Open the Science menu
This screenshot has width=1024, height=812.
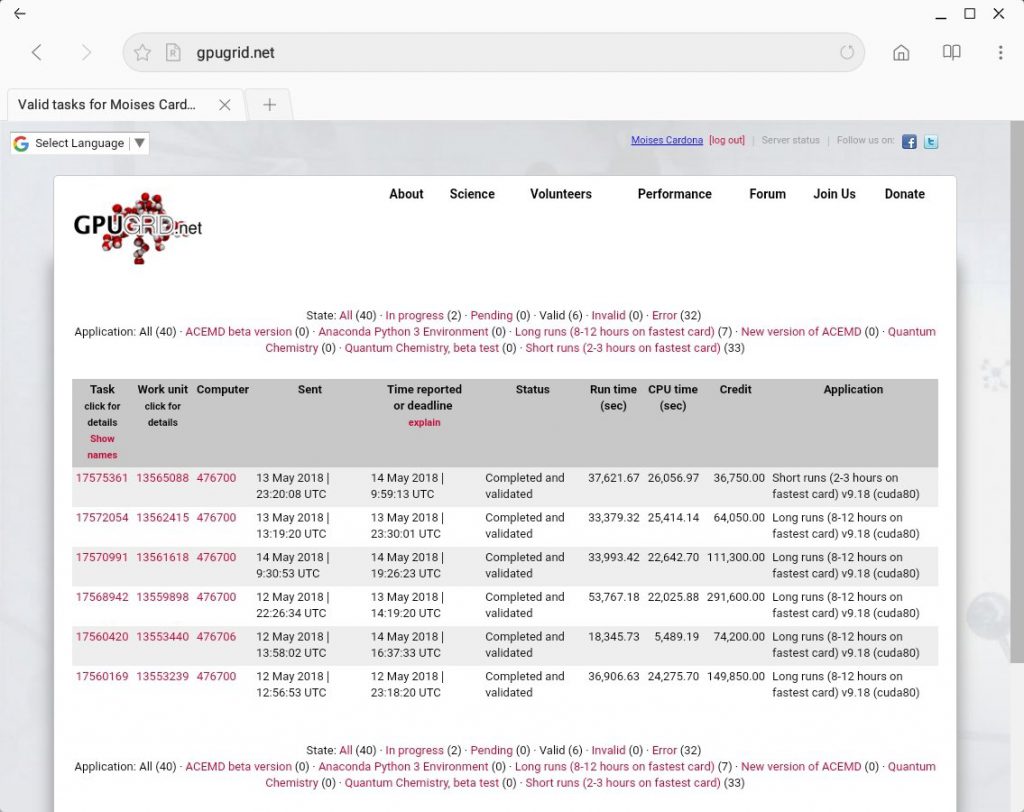[472, 194]
